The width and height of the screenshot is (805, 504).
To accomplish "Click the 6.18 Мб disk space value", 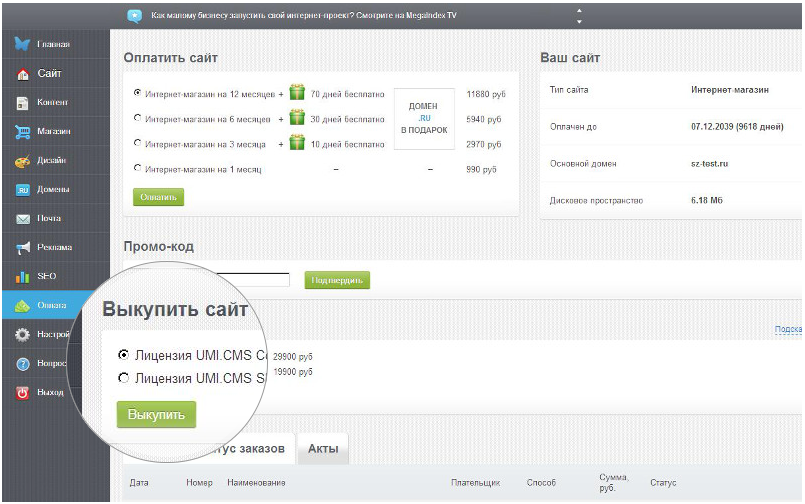I will (706, 200).
